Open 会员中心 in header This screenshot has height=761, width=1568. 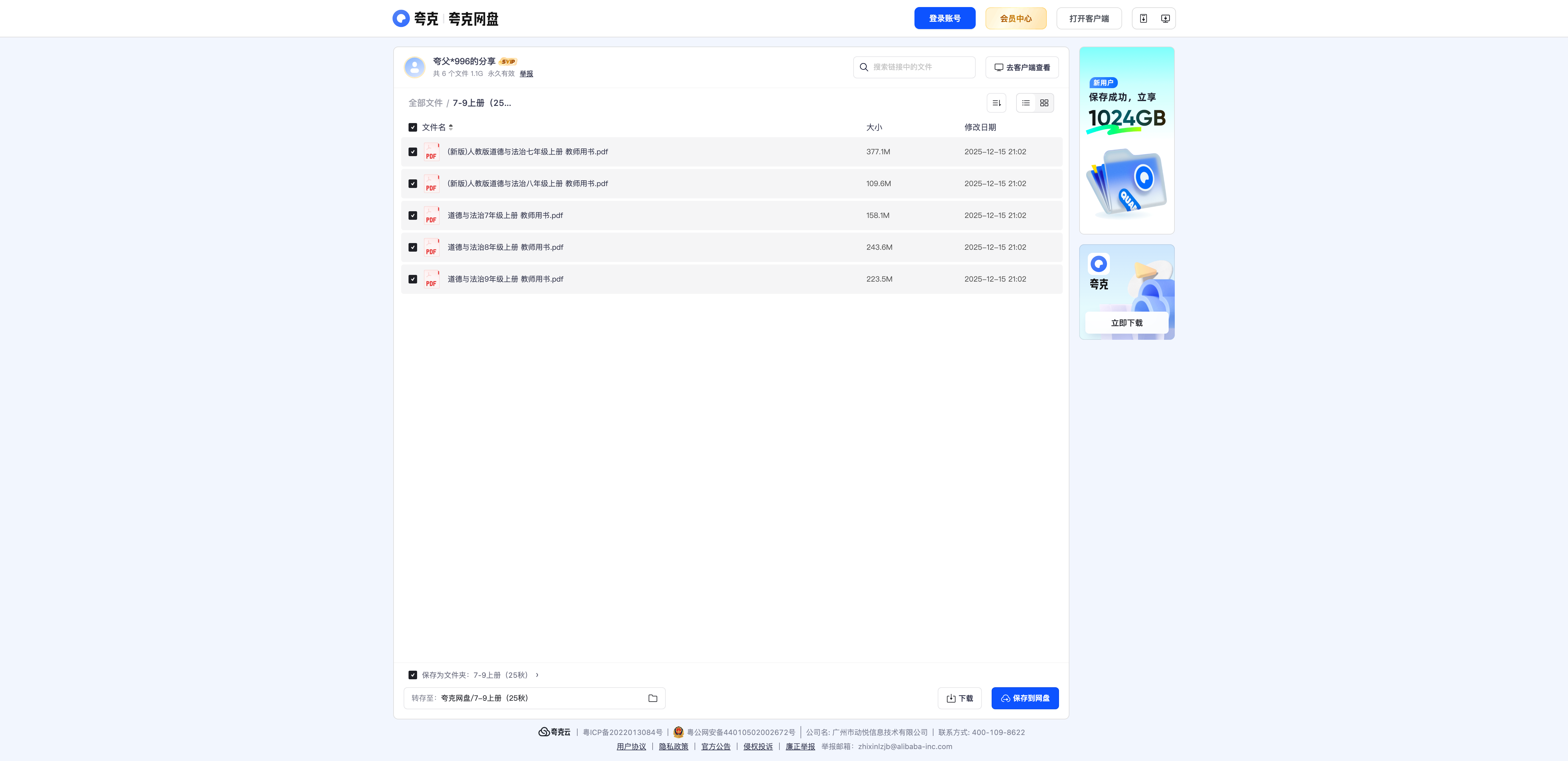(1016, 18)
